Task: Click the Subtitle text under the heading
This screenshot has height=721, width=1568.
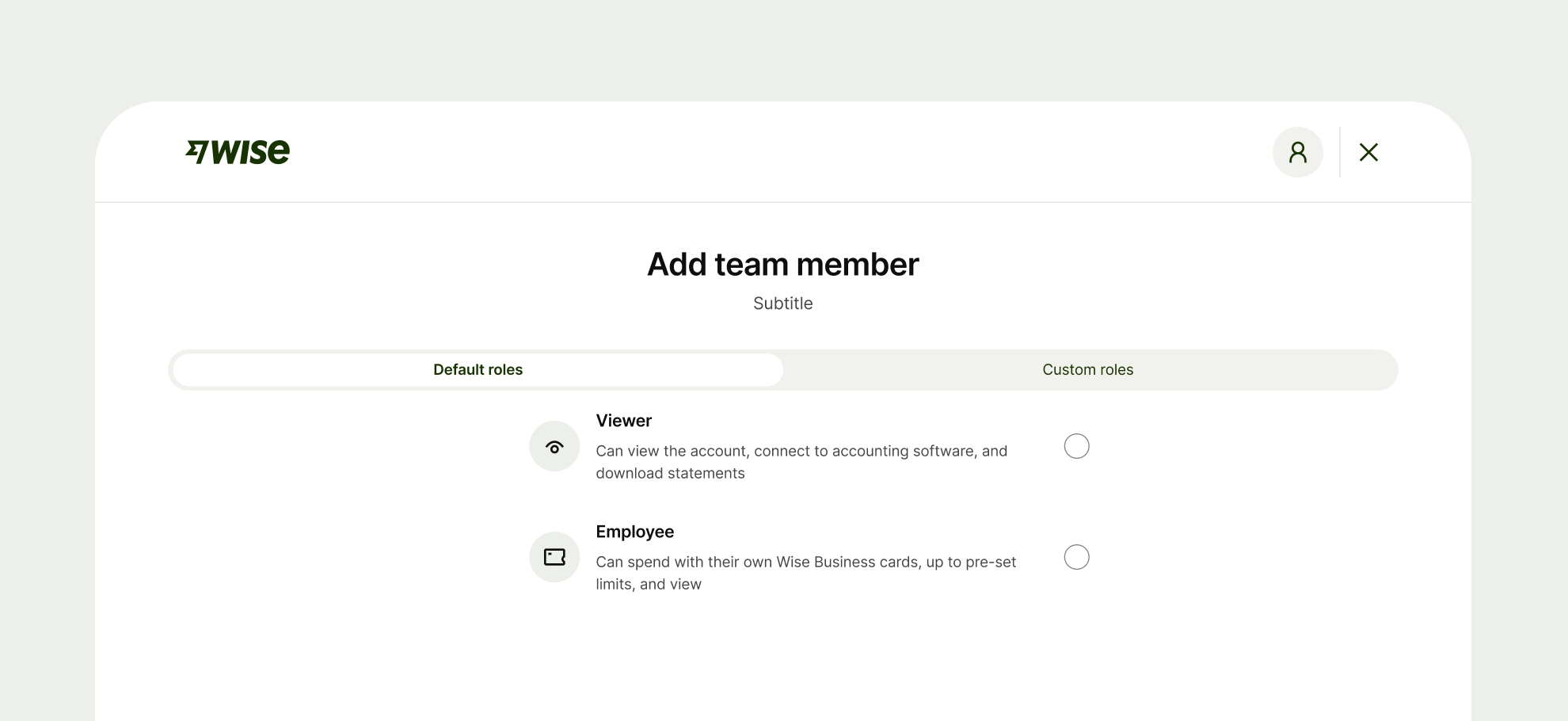Action: [782, 303]
